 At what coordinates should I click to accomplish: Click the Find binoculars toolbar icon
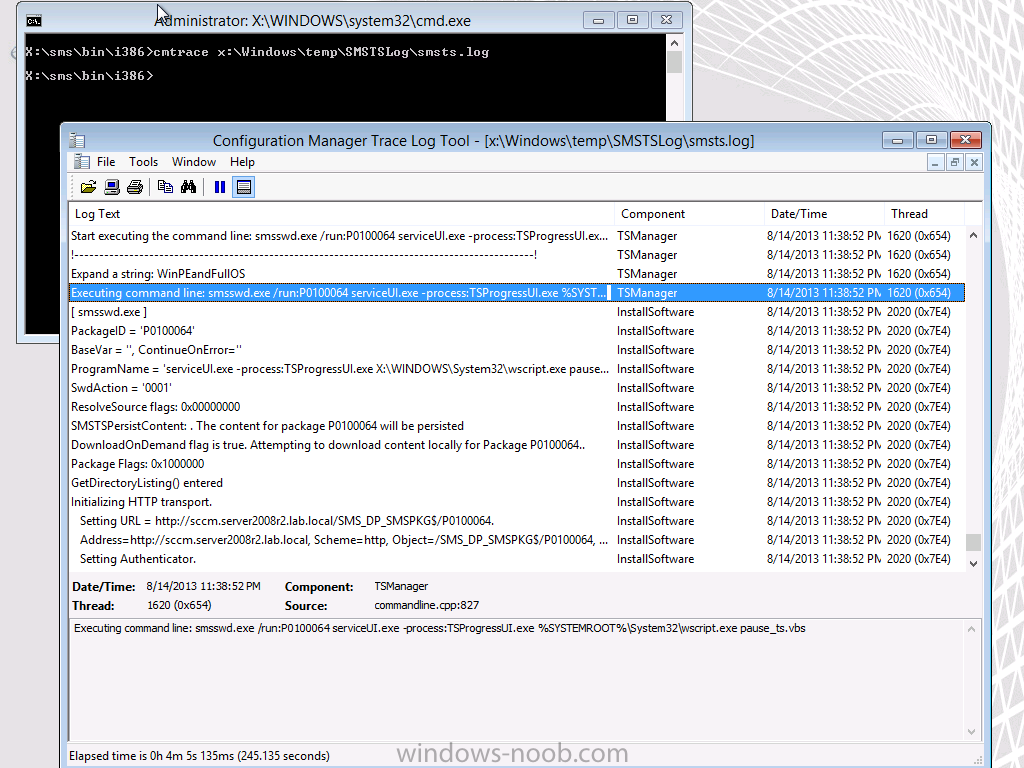tap(189, 187)
